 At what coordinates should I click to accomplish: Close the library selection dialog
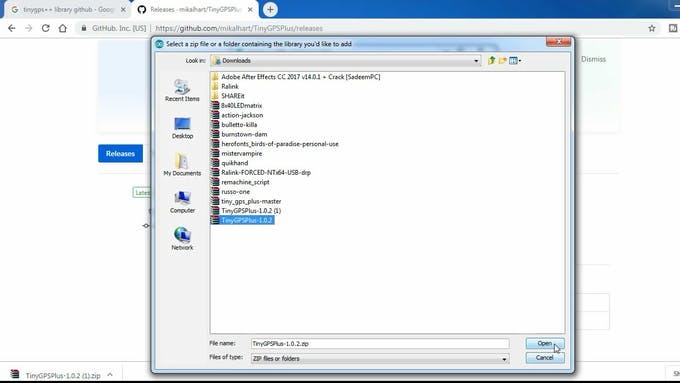pyautogui.click(x=558, y=42)
